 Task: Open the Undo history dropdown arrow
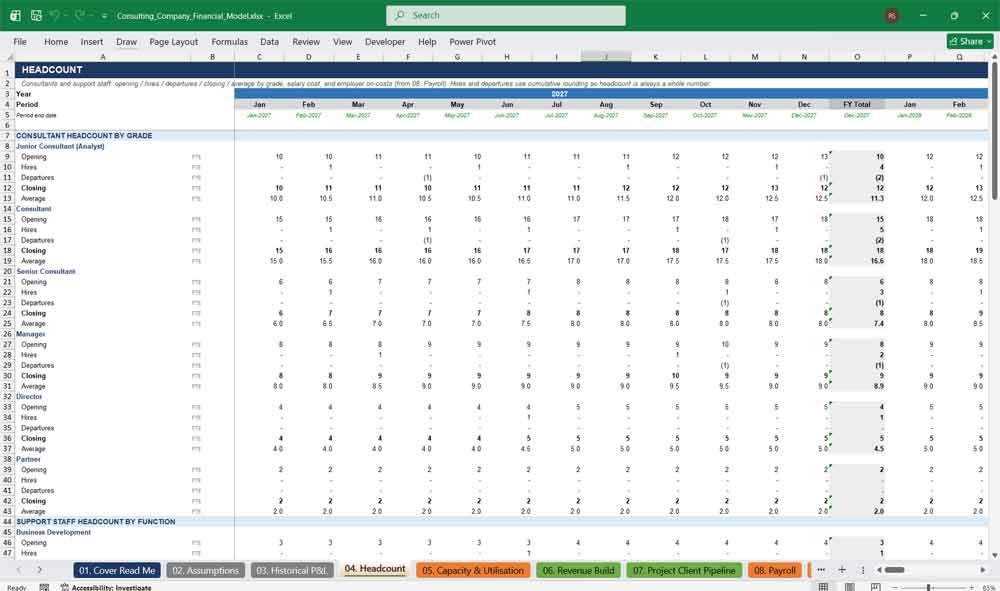66,16
